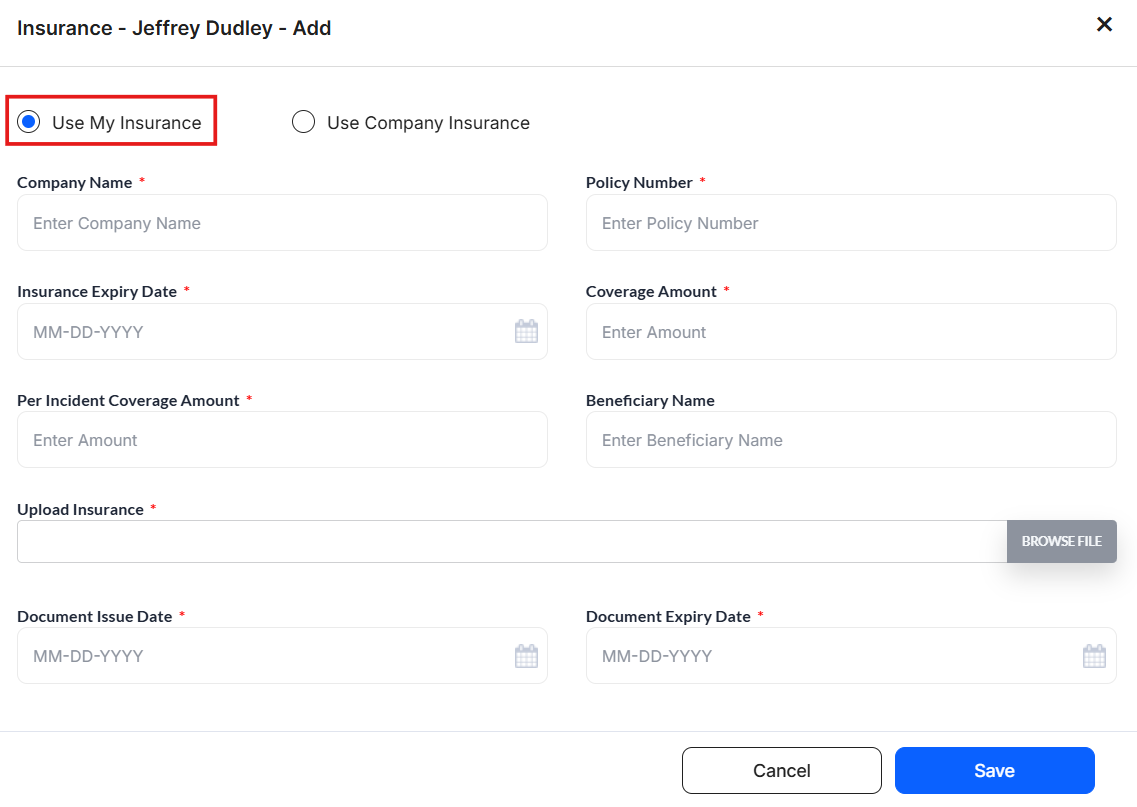Image resolution: width=1137 pixels, height=807 pixels.
Task: Click the Per Incident Coverage Amount field
Action: click(x=282, y=439)
